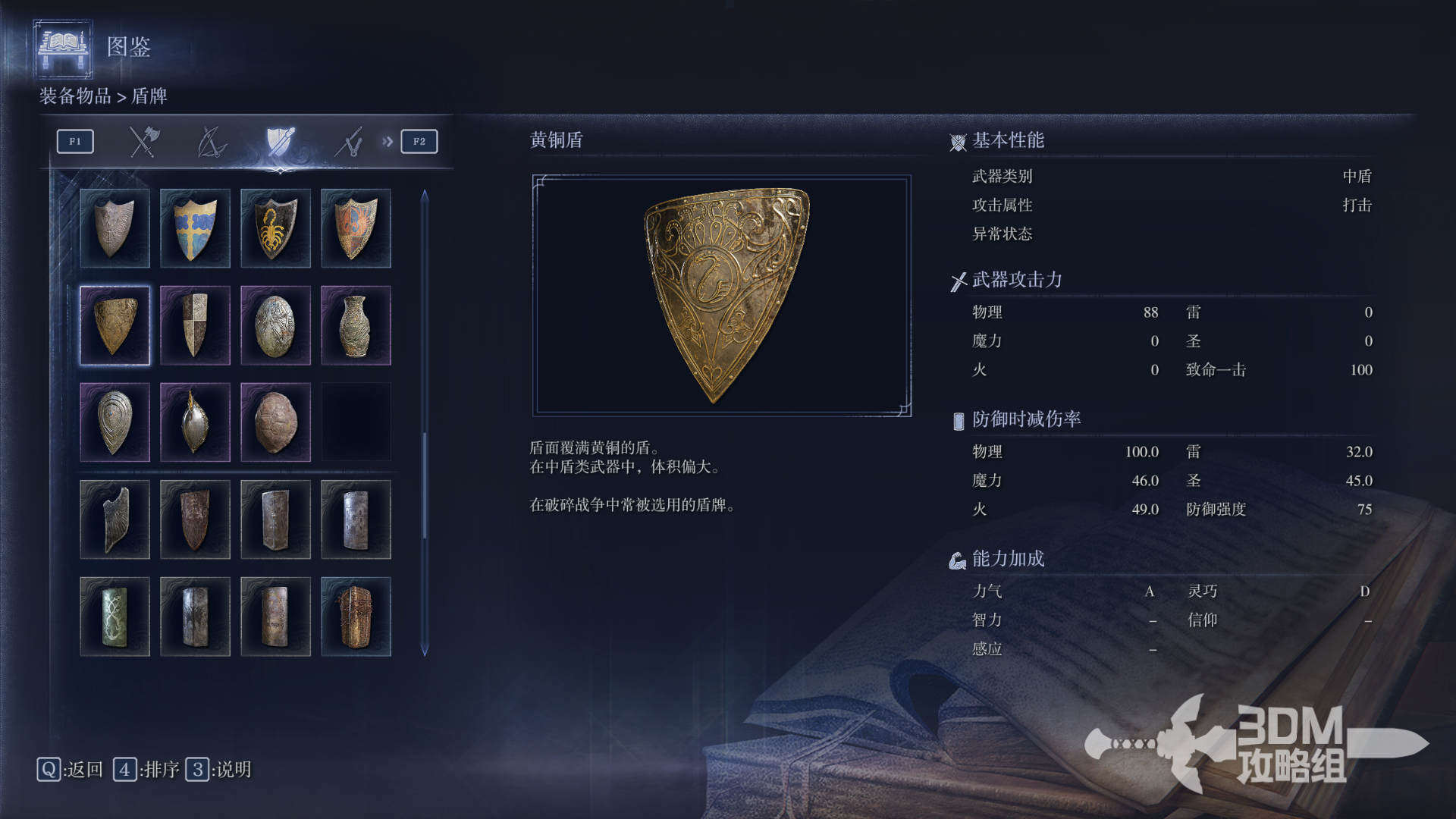Select the wooden thorned greatshield
The image size is (1456, 819).
[x=356, y=617]
